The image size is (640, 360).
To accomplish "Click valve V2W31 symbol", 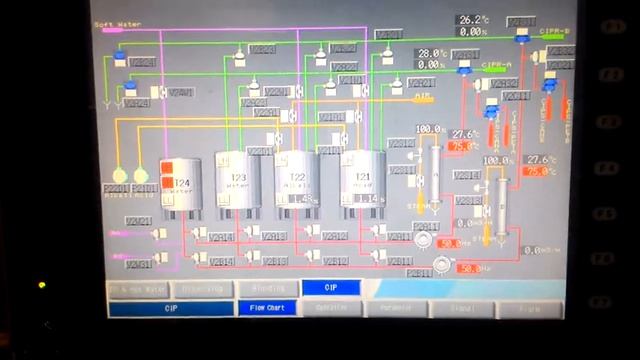I will 160,258.
